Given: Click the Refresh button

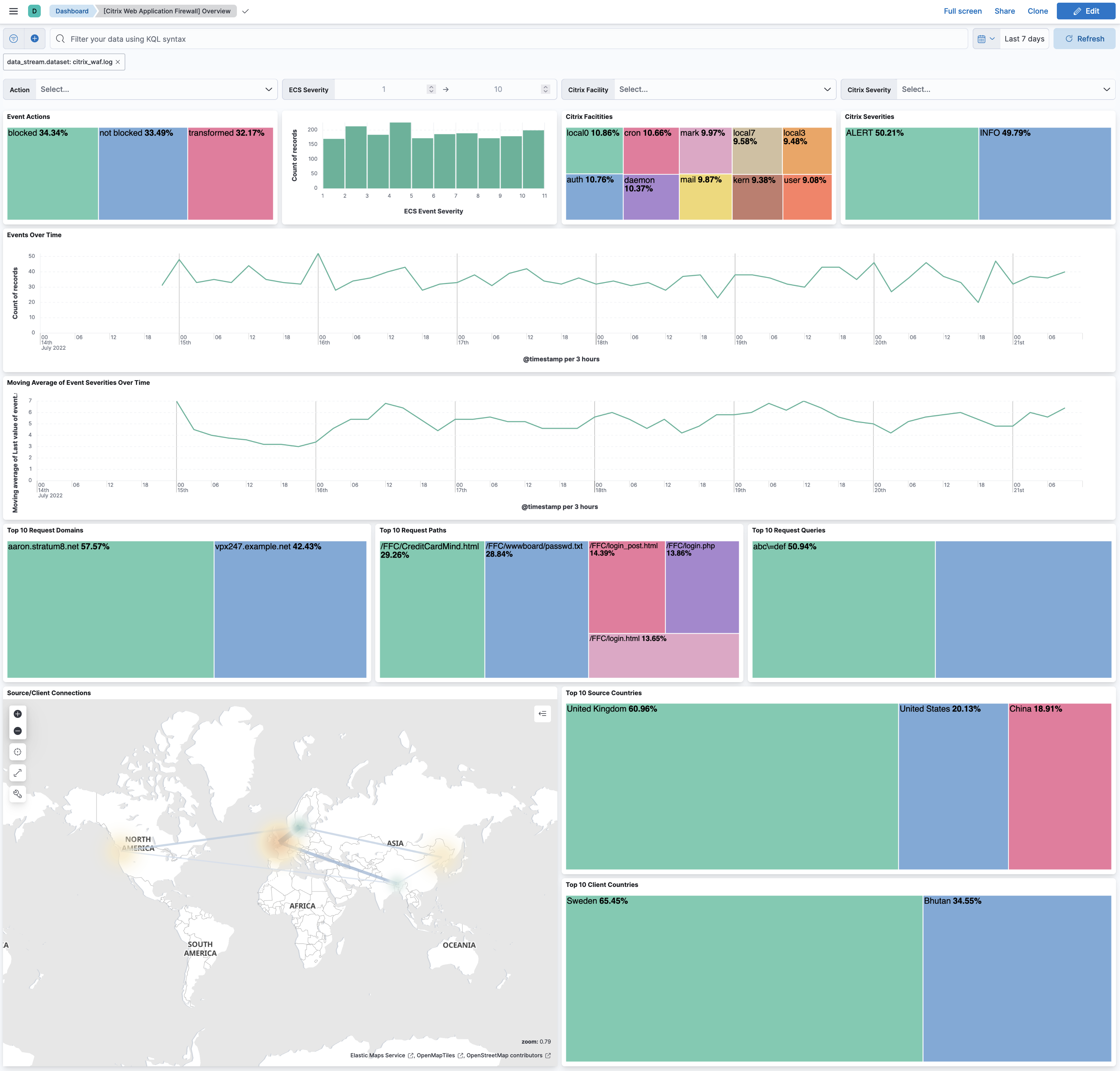Looking at the screenshot, I should [1084, 38].
